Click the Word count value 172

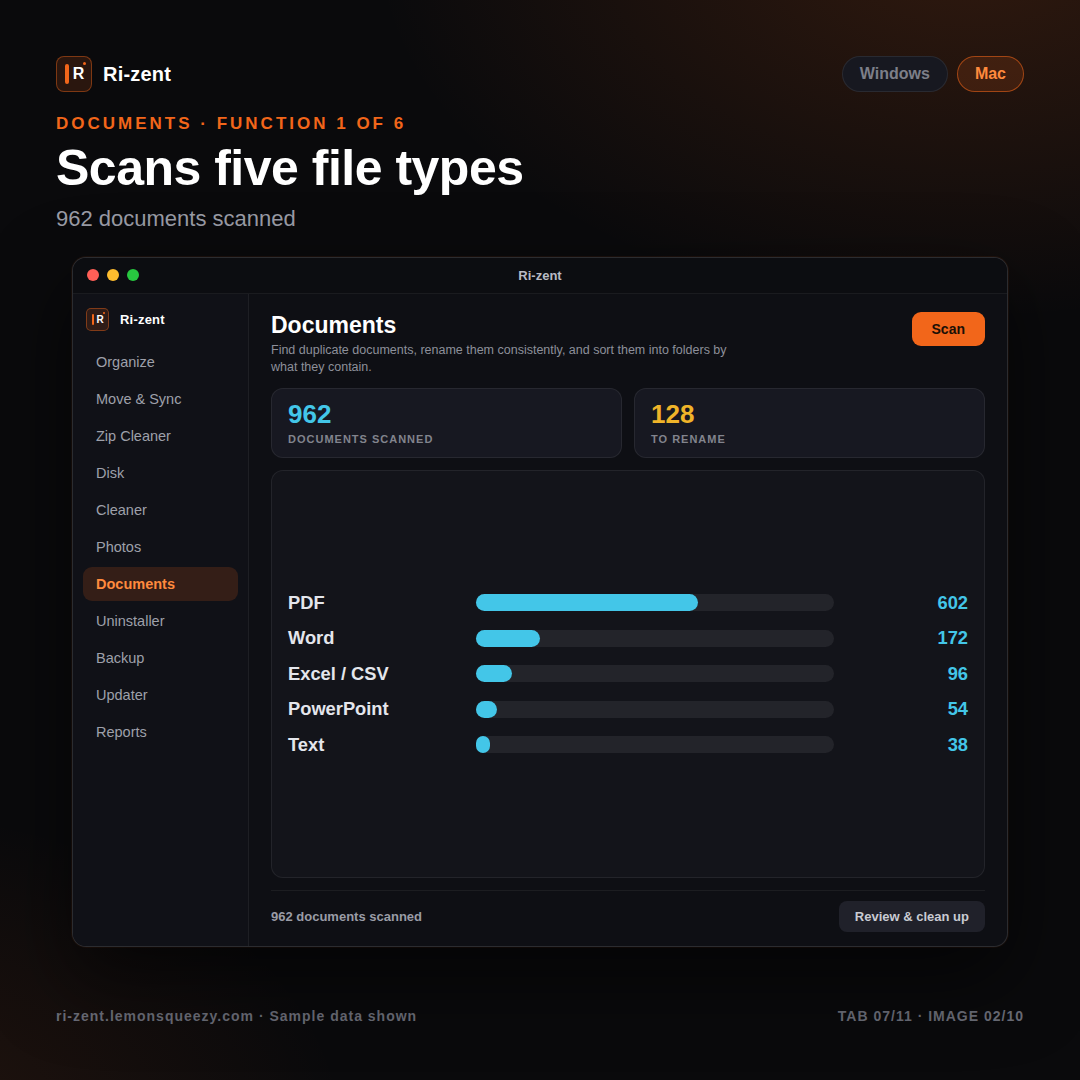[x=953, y=638]
